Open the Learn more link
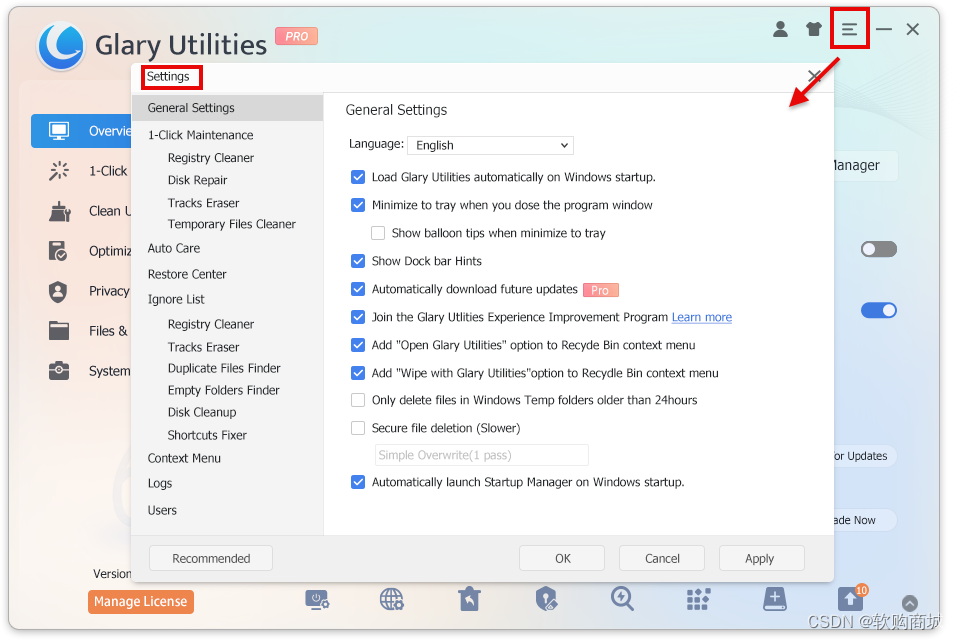The image size is (960, 640). click(x=701, y=317)
